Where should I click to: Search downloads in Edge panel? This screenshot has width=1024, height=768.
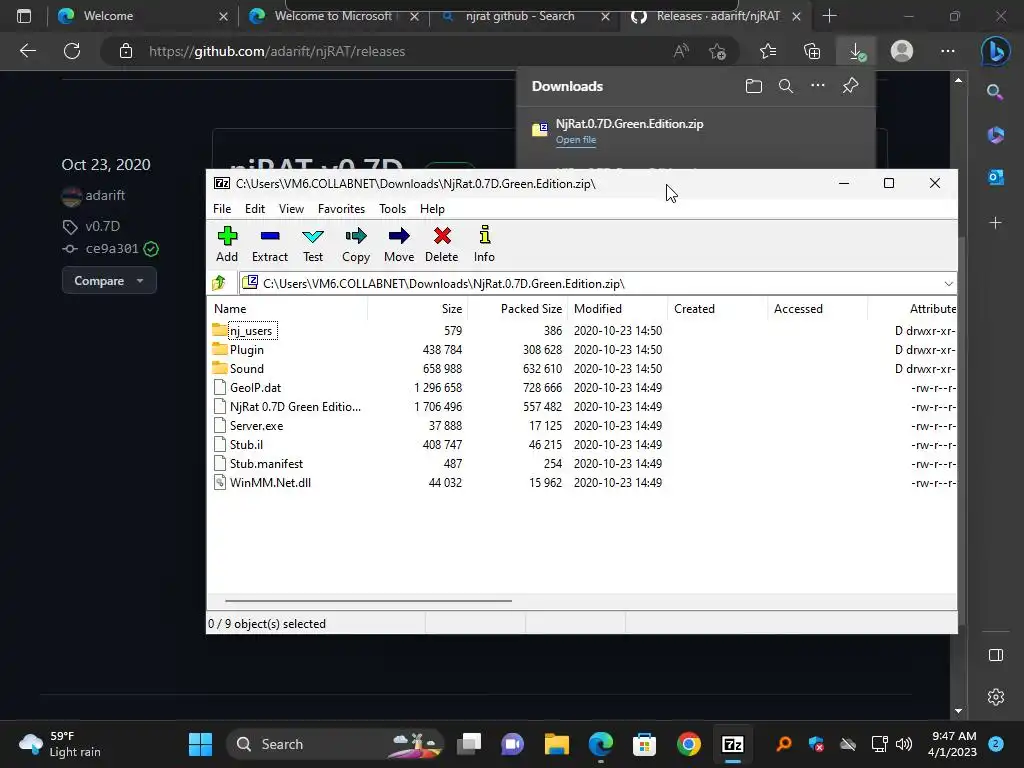click(786, 86)
